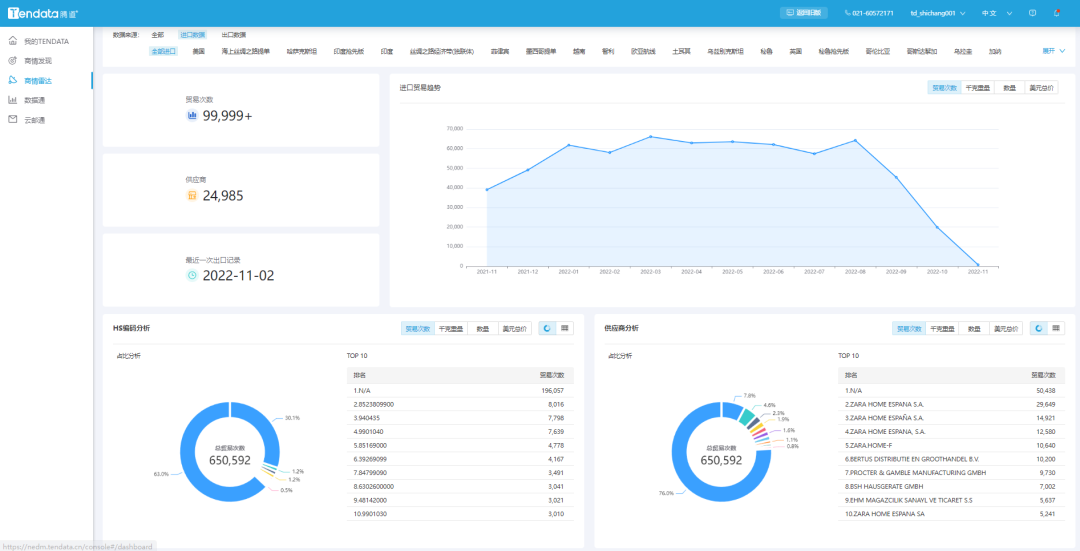The height and width of the screenshot is (551, 1080).
Task: Select 千克重量 in the HS编码分析 panel
Action: pyautogui.click(x=450, y=329)
